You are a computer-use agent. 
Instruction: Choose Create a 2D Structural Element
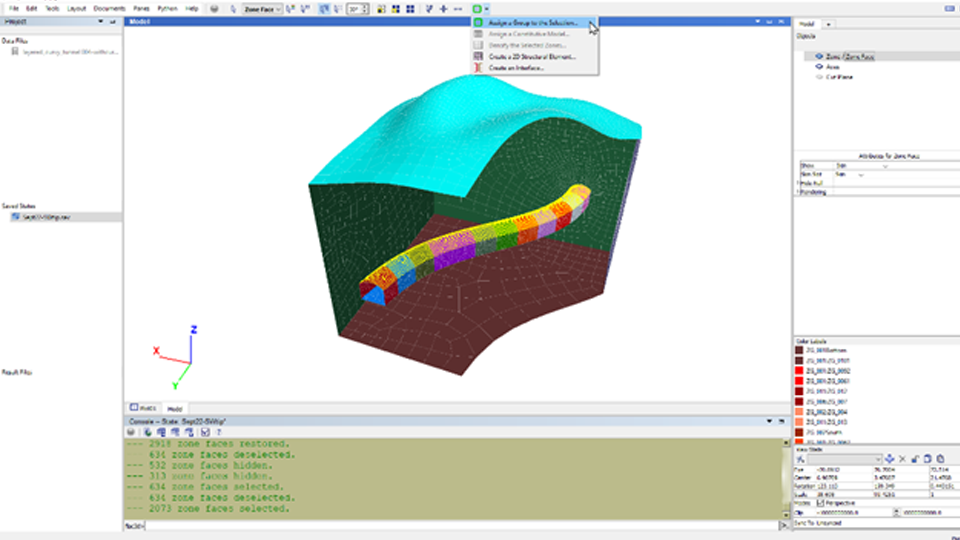coord(532,56)
